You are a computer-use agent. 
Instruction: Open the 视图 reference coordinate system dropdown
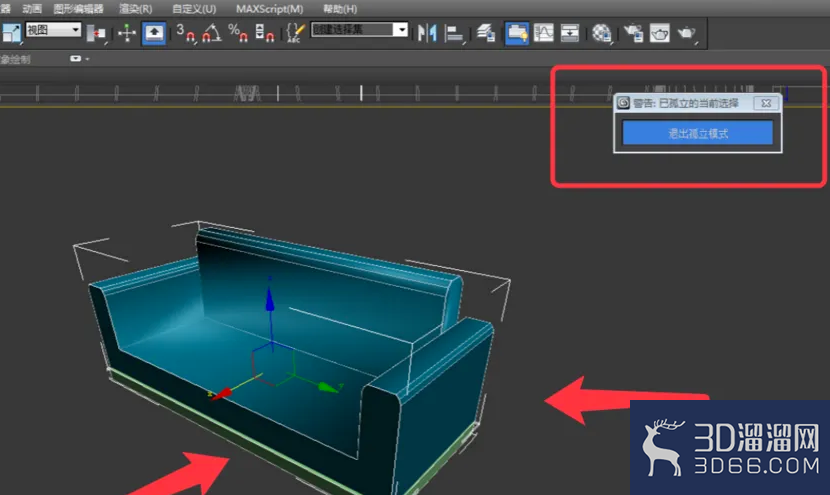tap(53, 30)
